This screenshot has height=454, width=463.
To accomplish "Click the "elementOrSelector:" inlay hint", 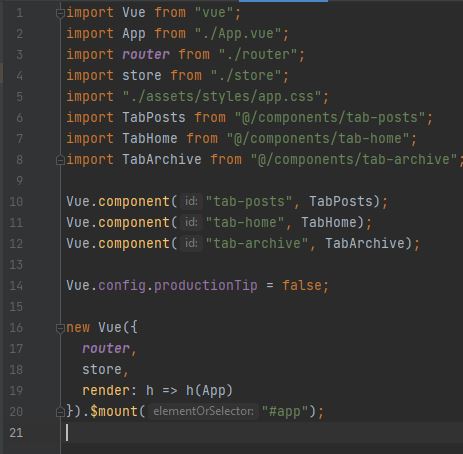I will (x=203, y=411).
